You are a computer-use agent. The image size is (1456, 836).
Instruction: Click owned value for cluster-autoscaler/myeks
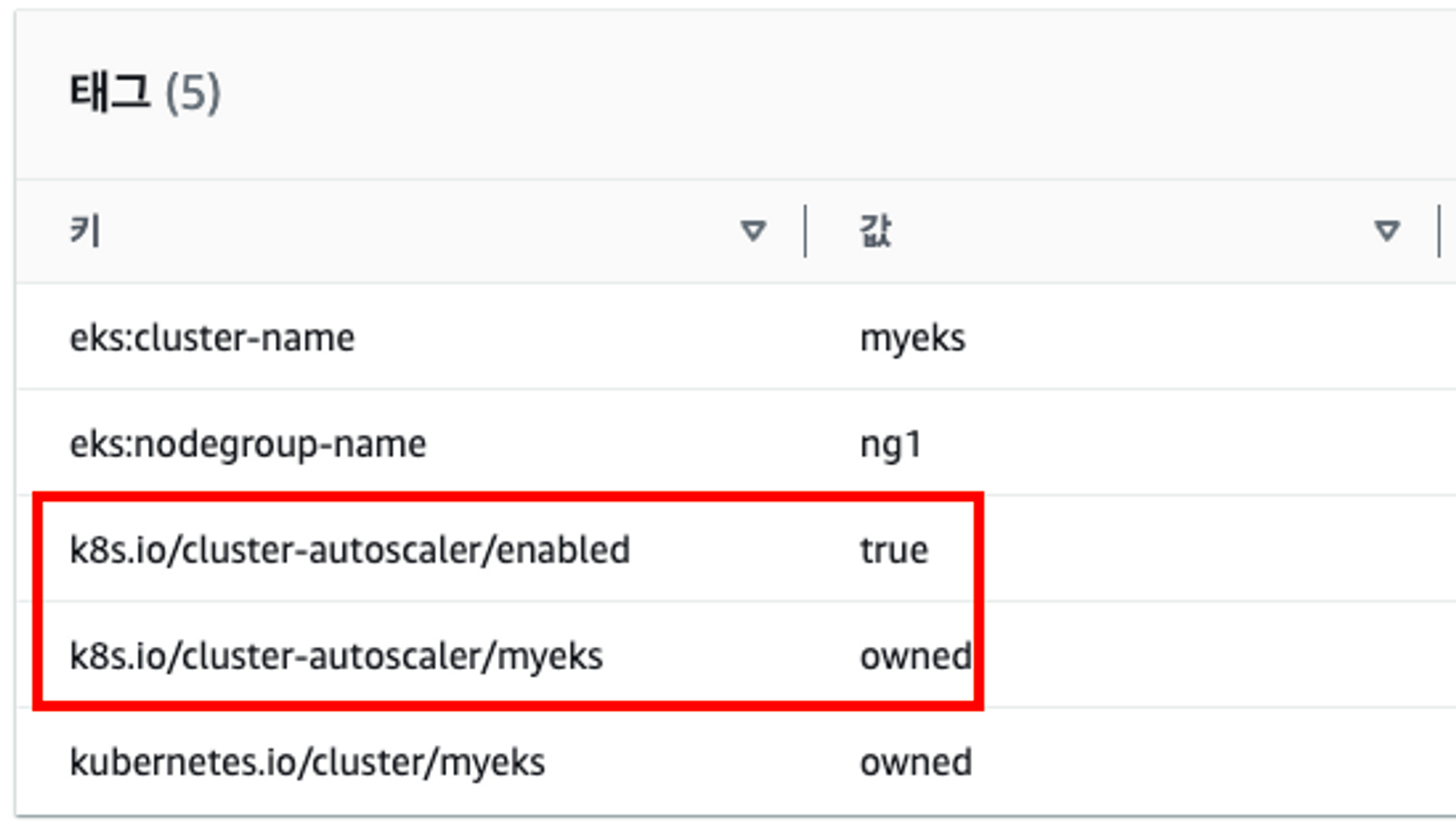[x=915, y=656]
